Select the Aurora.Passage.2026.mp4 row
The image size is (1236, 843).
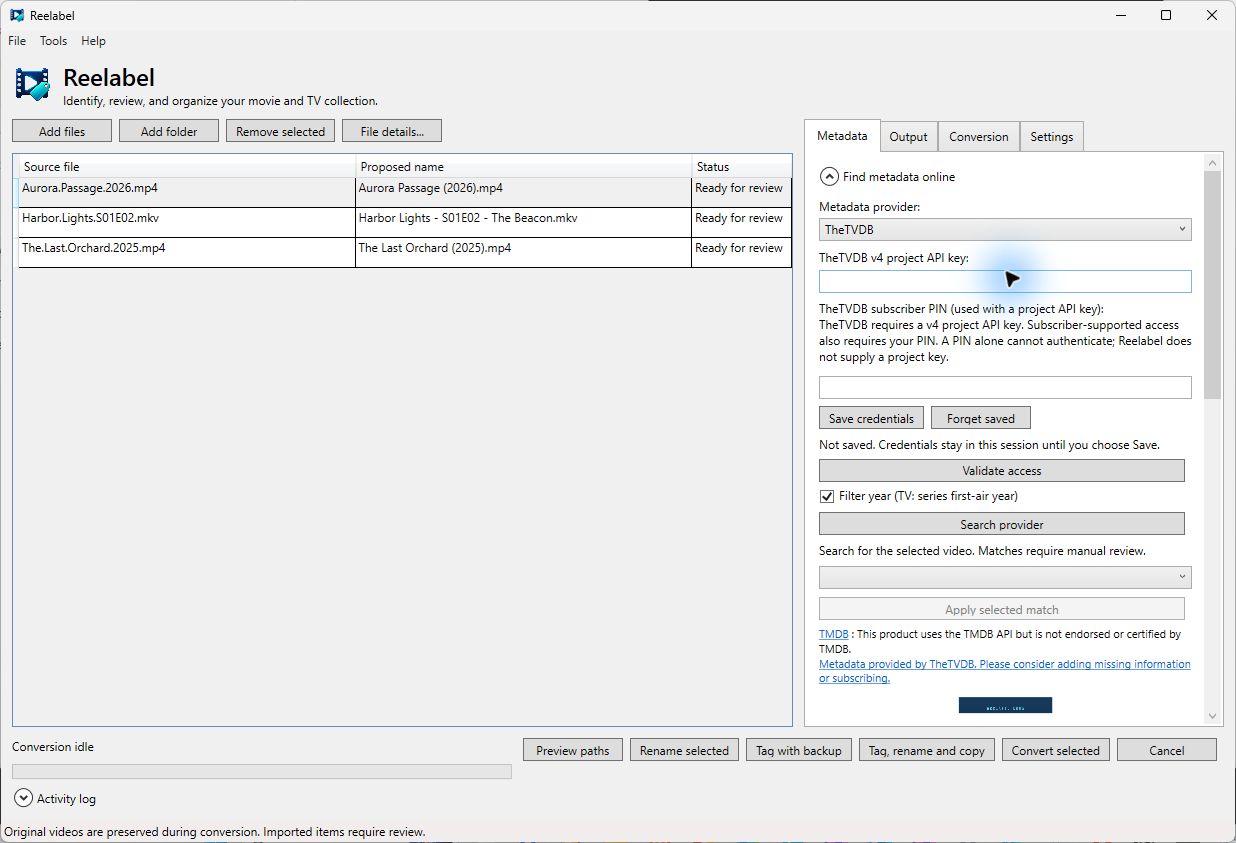(405, 193)
